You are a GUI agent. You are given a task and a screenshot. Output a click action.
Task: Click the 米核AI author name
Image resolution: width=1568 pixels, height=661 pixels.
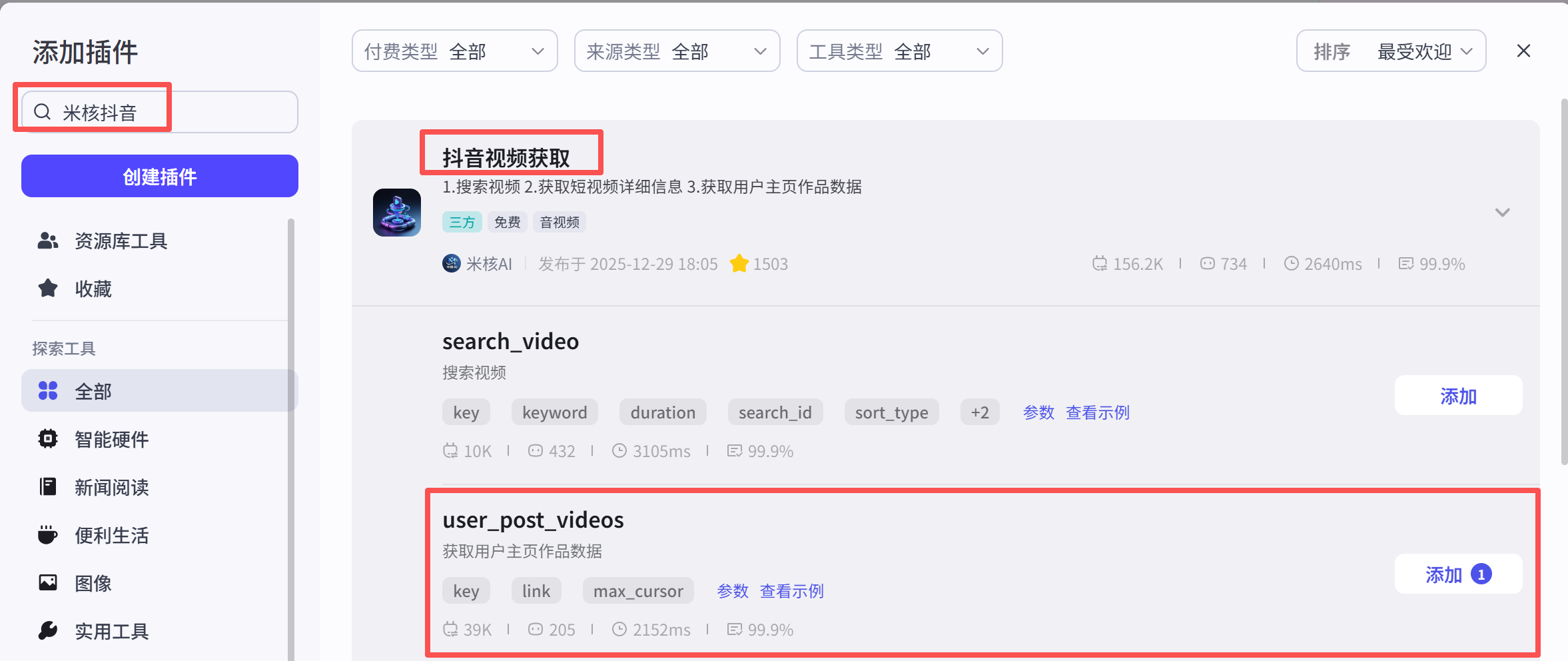point(489,264)
